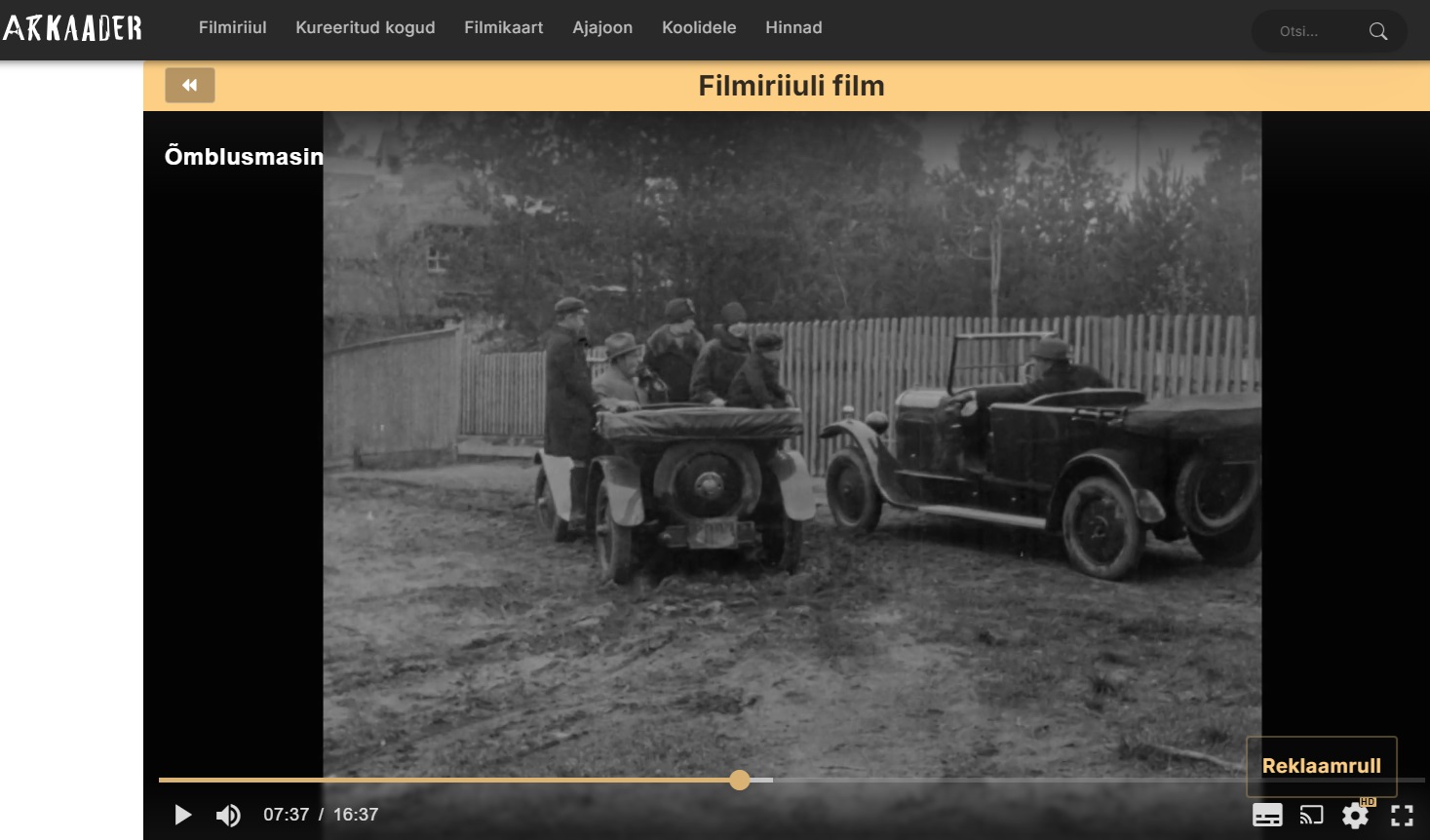The width and height of the screenshot is (1430, 840).
Task: Open the video quality settings gear
Action: [x=1355, y=816]
